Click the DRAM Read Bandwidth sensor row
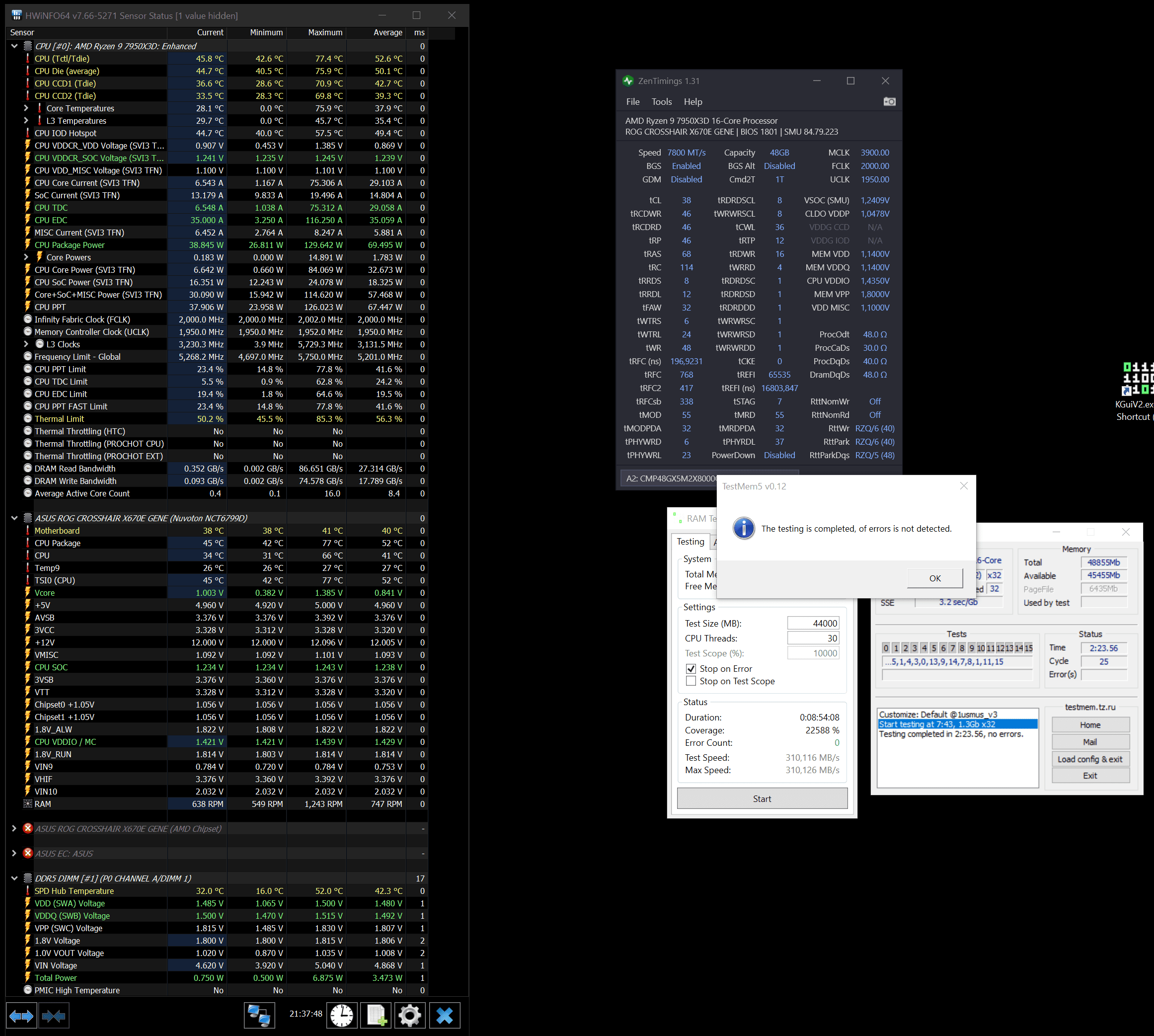Image resolution: width=1154 pixels, height=1036 pixels. pos(216,468)
